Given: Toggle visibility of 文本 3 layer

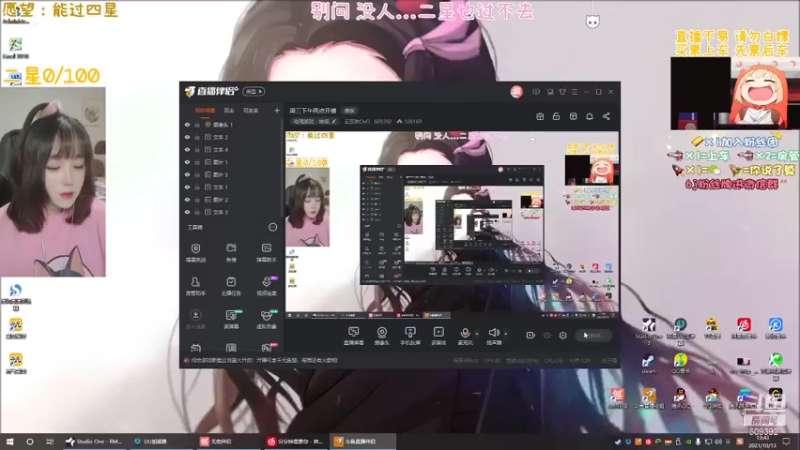Looking at the screenshot, I should pyautogui.click(x=187, y=212).
